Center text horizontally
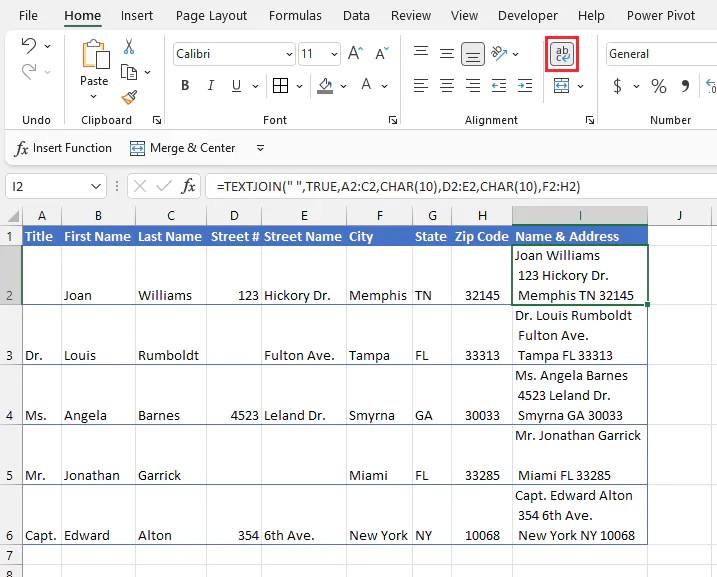The width and height of the screenshot is (717, 577). [x=447, y=85]
